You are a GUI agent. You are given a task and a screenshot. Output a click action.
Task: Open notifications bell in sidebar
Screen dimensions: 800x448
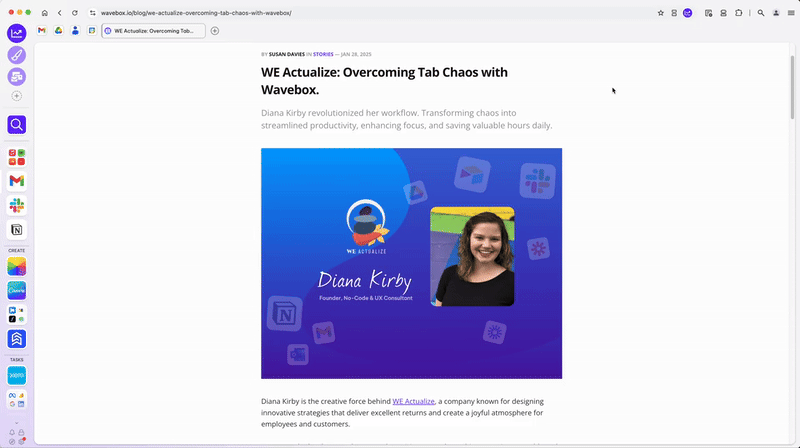[12, 433]
